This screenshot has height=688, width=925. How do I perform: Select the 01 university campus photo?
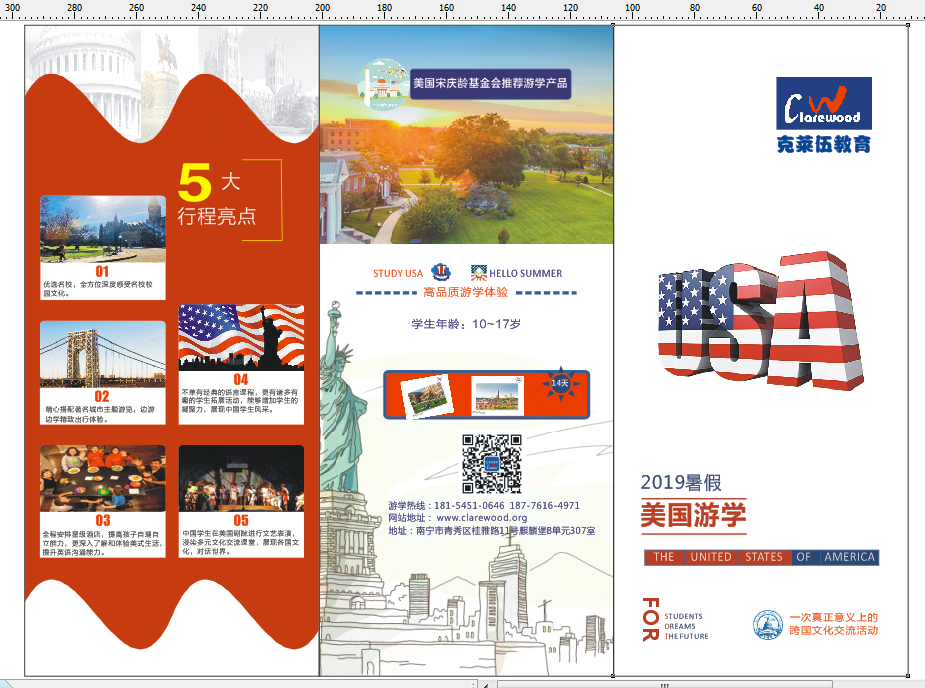click(x=103, y=229)
